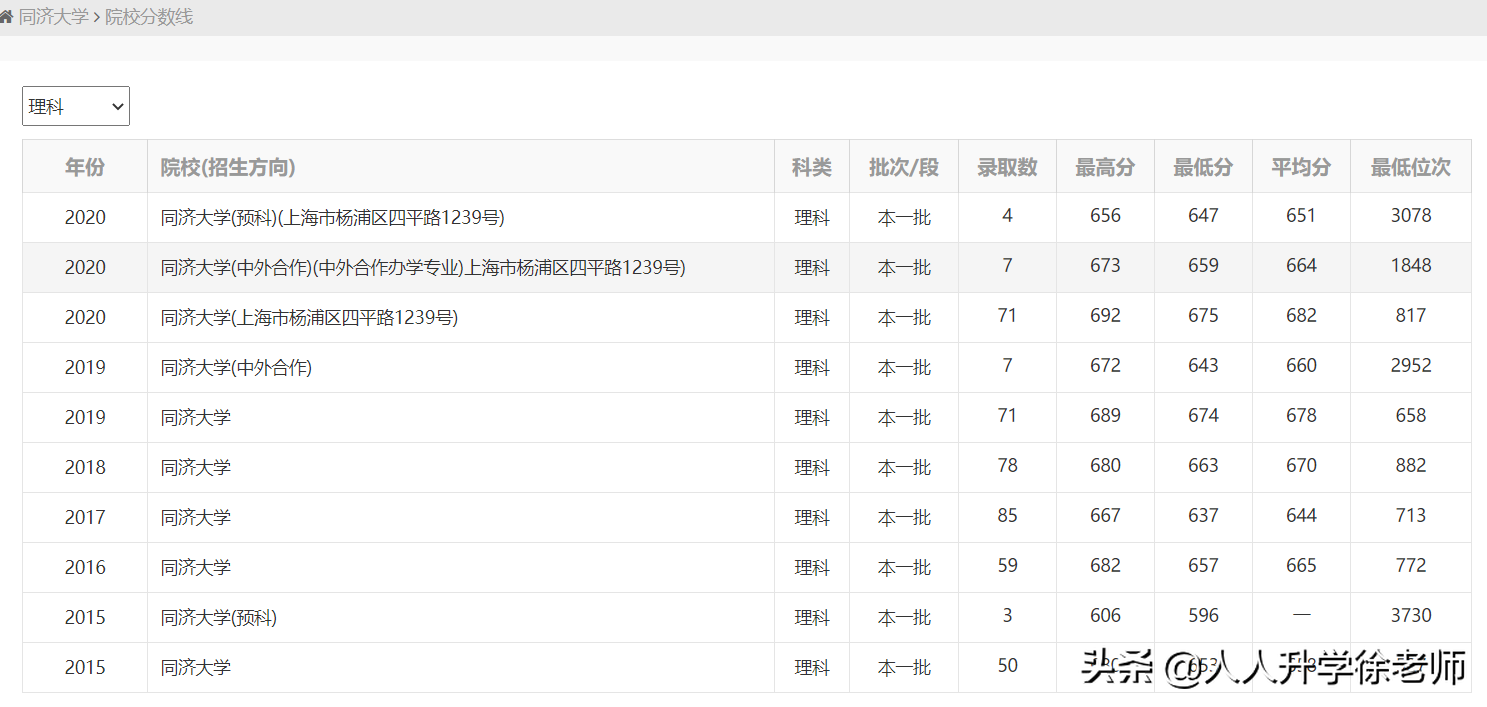Open the 2020 同济大学(中外合作) row entry
Screen dimensions: 1487x707
click(x=420, y=266)
